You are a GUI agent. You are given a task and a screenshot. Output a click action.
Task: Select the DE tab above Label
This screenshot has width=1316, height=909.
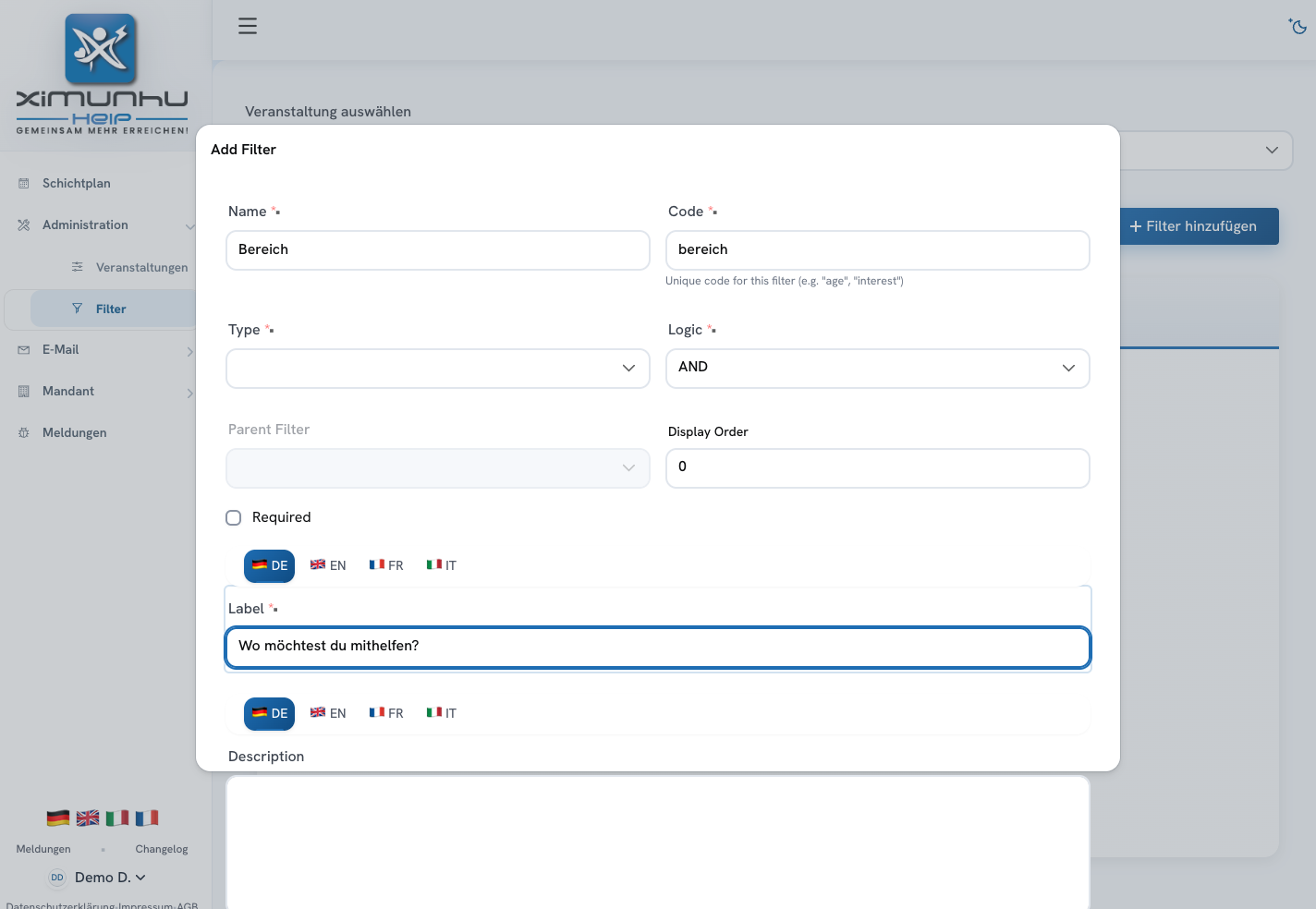269,566
